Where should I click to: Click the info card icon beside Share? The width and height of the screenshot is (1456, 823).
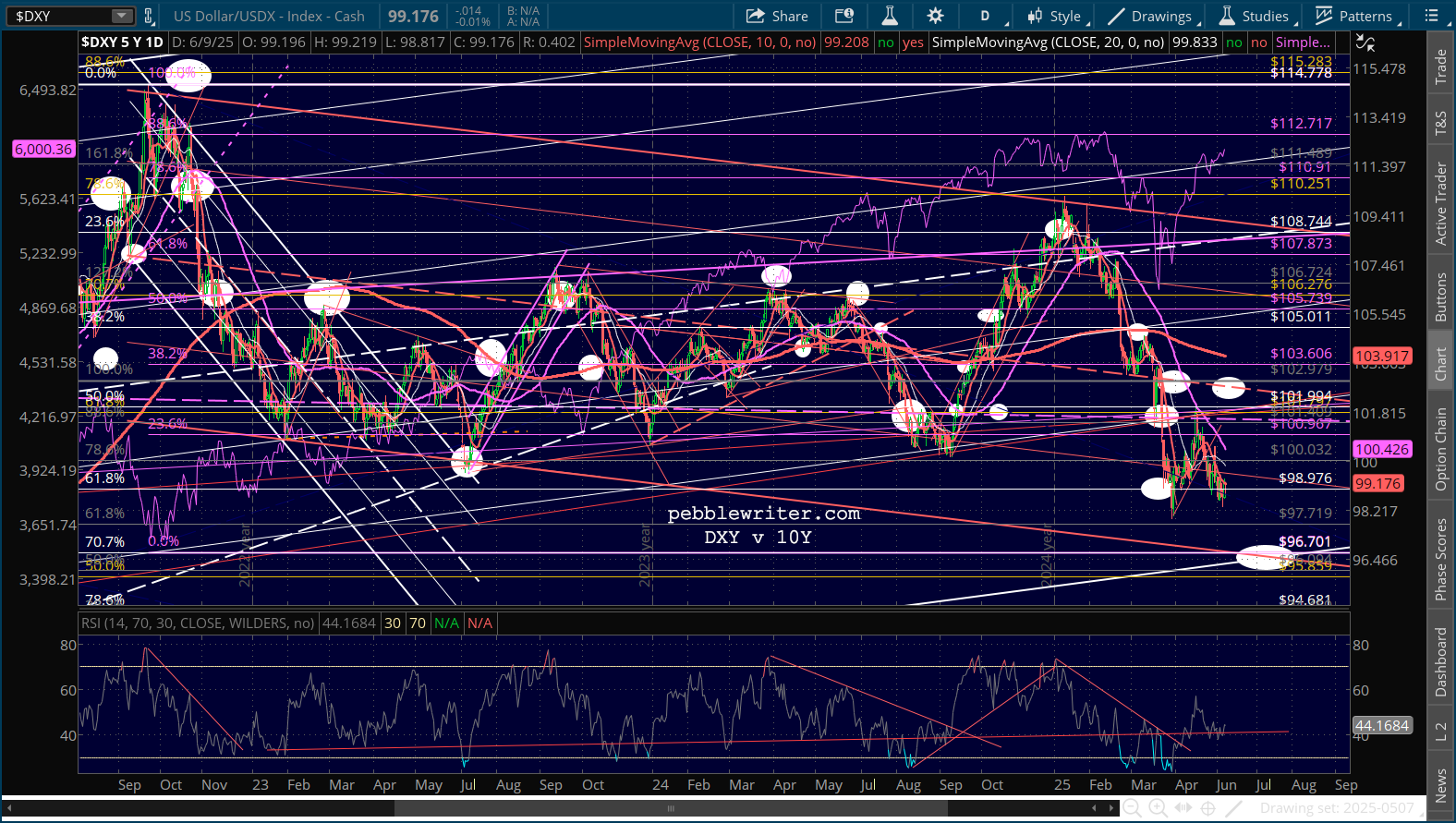click(843, 16)
